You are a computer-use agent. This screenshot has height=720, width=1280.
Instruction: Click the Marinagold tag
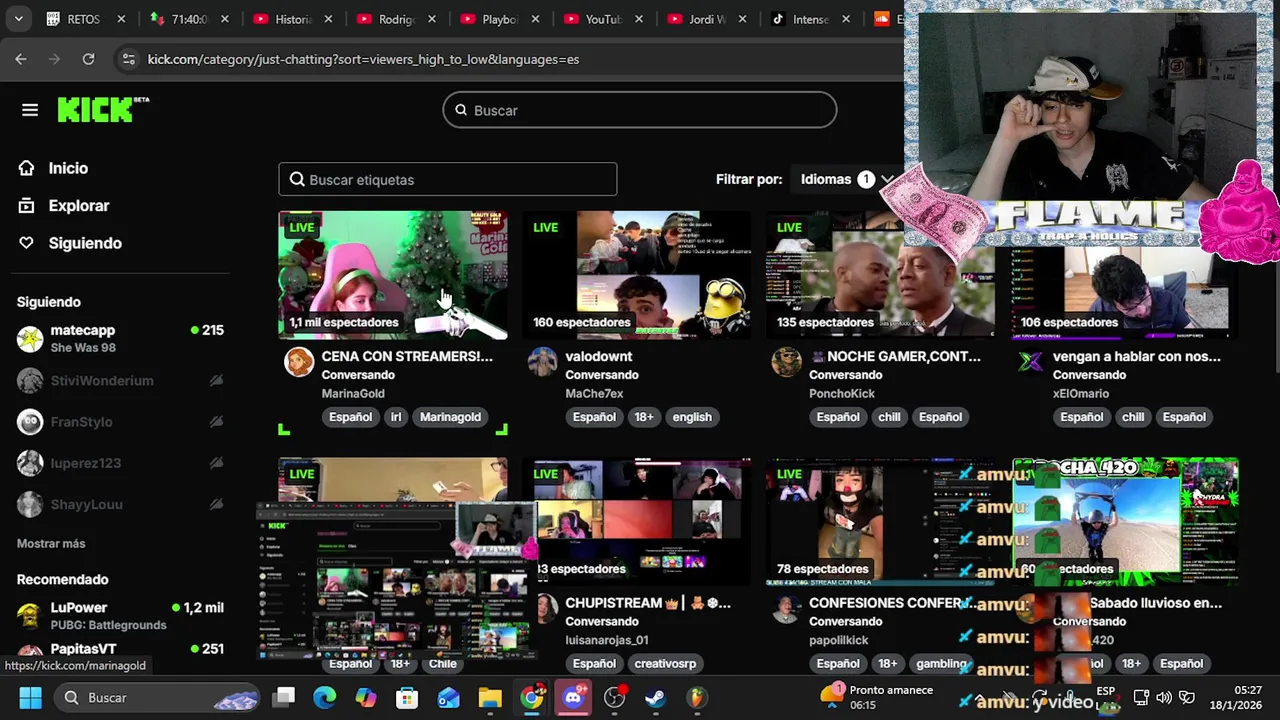click(450, 417)
